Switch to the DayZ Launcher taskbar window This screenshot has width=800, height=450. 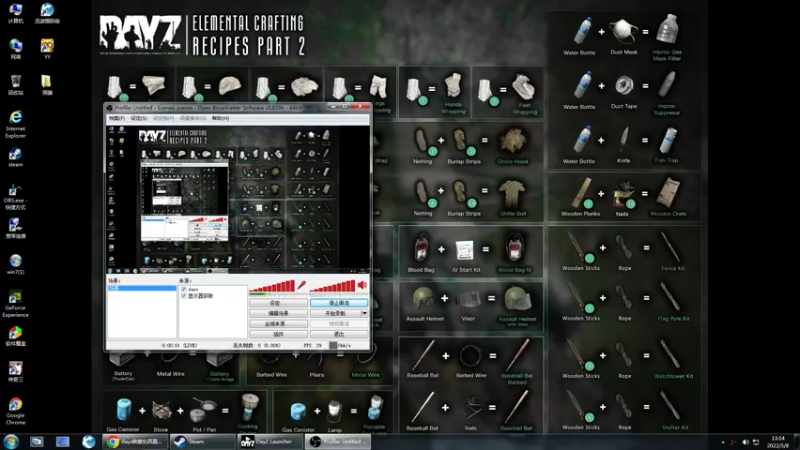[x=270, y=441]
